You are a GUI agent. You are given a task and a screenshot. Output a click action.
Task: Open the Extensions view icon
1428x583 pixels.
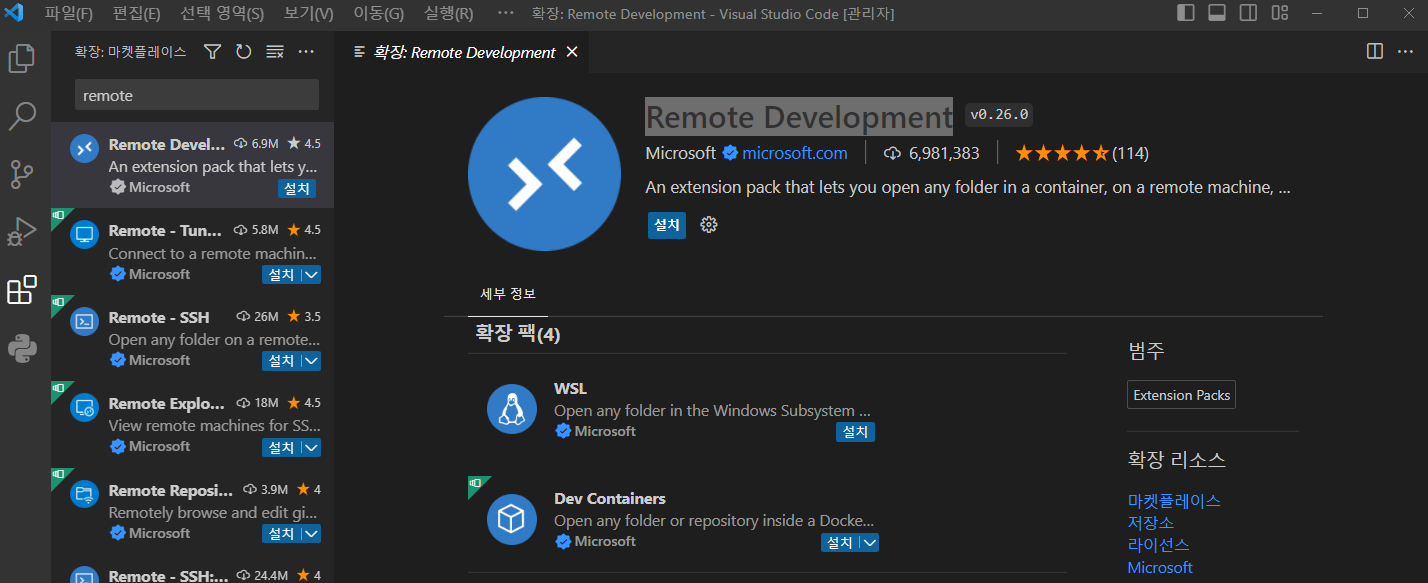pyautogui.click(x=22, y=290)
